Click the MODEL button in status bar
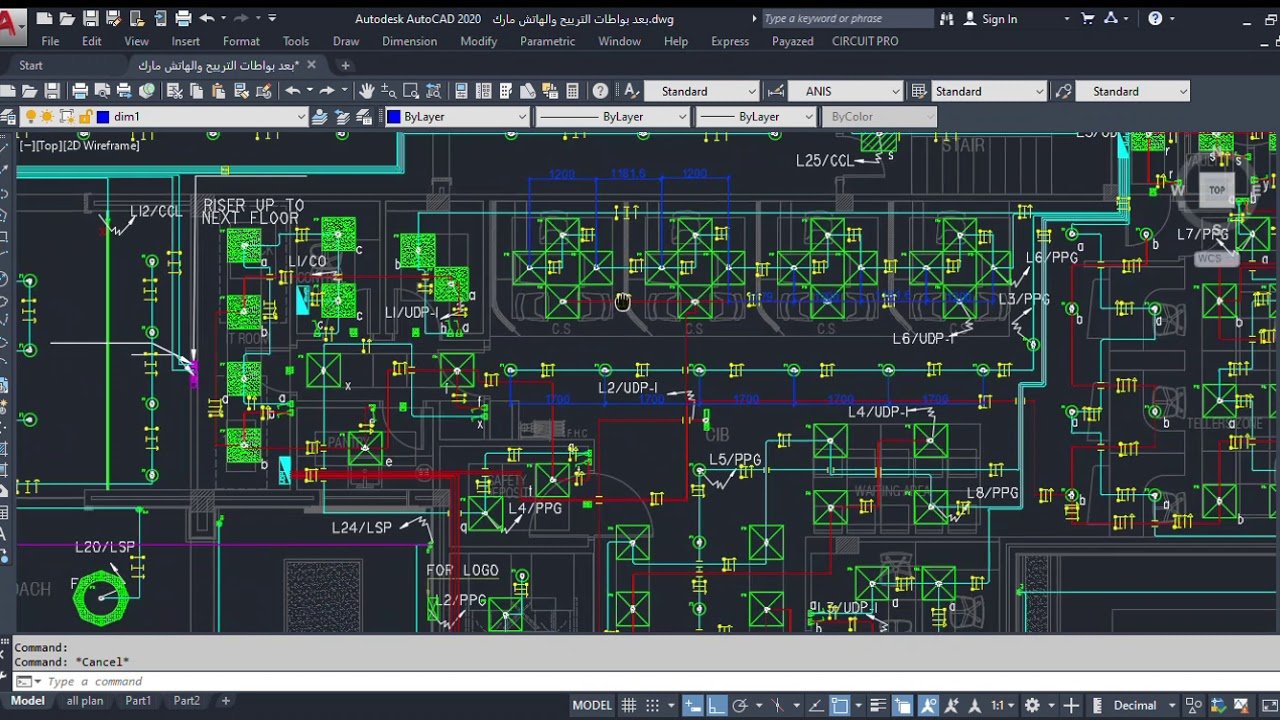This screenshot has height=720, width=1280. [592, 705]
